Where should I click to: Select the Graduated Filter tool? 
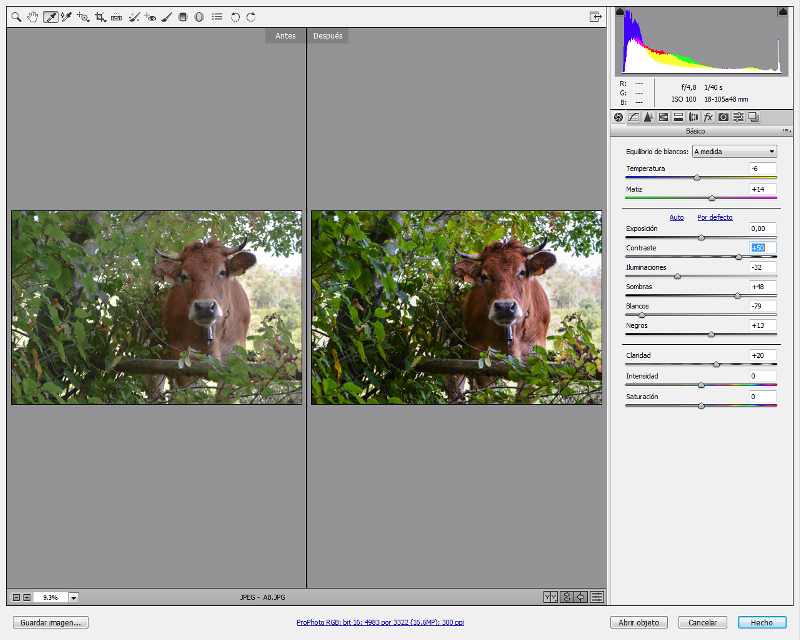pos(183,17)
